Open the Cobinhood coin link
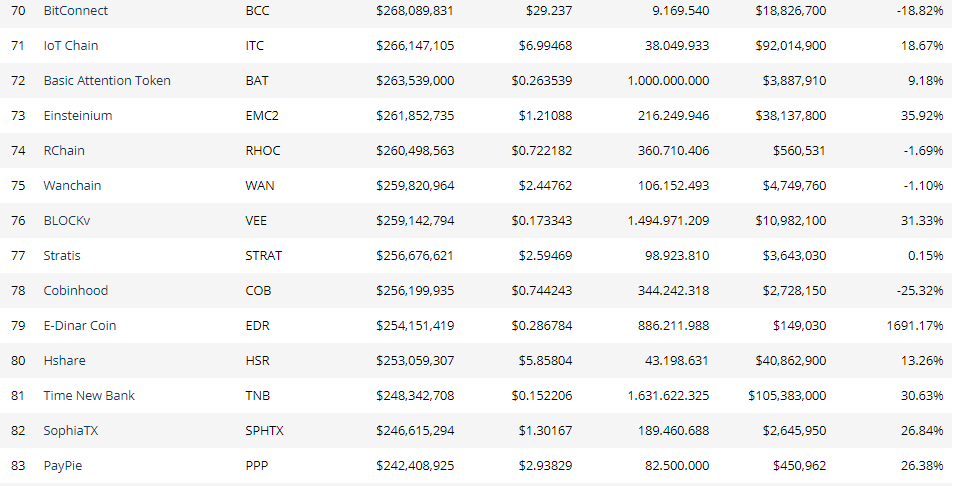964x486 pixels. (76, 291)
